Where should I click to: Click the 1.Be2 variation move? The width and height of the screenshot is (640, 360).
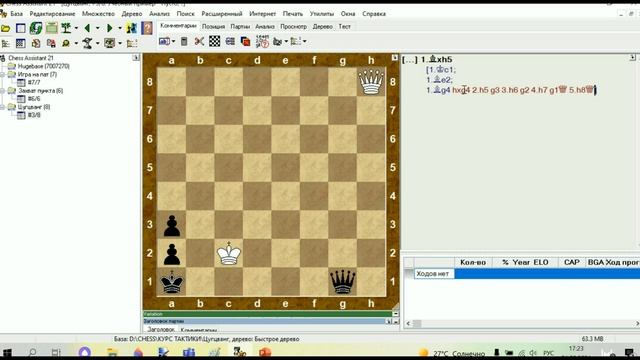click(439, 80)
